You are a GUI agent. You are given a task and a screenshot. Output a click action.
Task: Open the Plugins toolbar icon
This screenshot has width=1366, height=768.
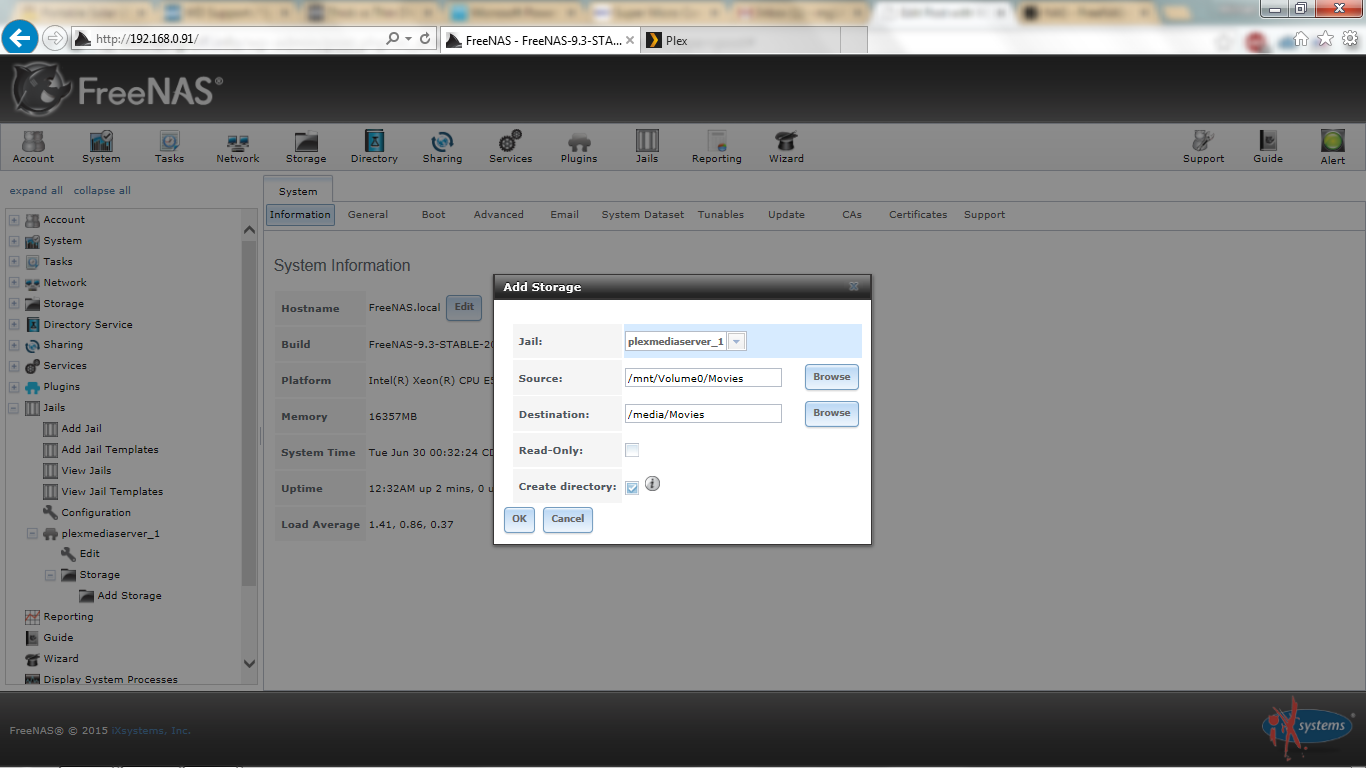click(578, 146)
